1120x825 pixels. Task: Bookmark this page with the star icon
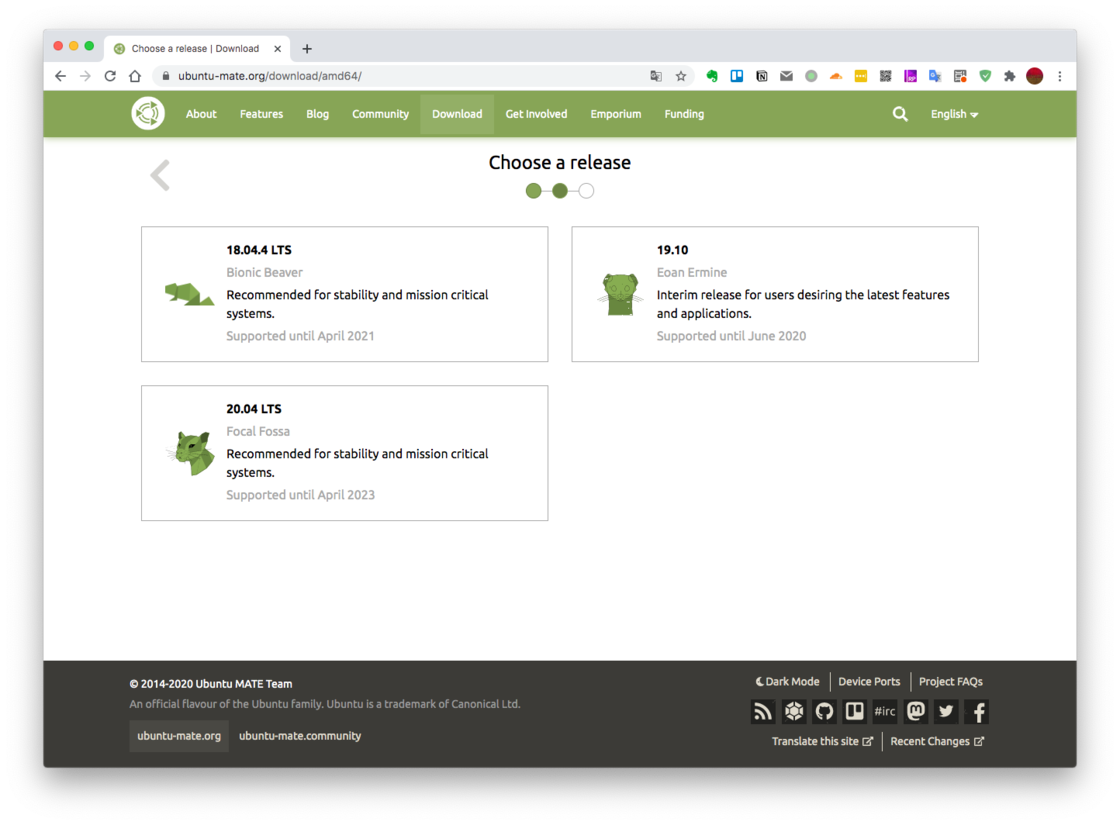[x=681, y=76]
